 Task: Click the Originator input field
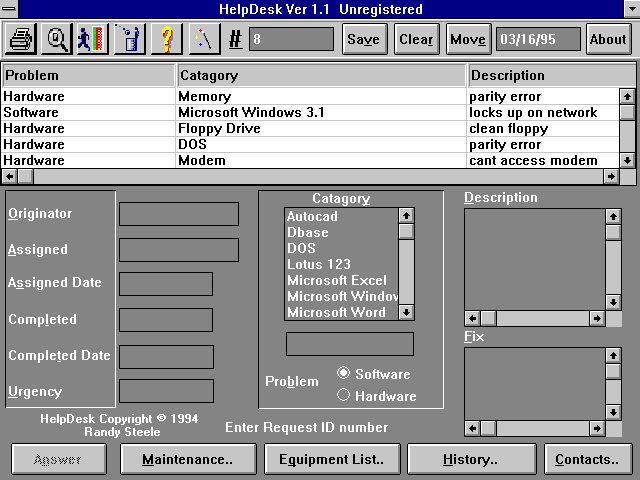tap(178, 214)
